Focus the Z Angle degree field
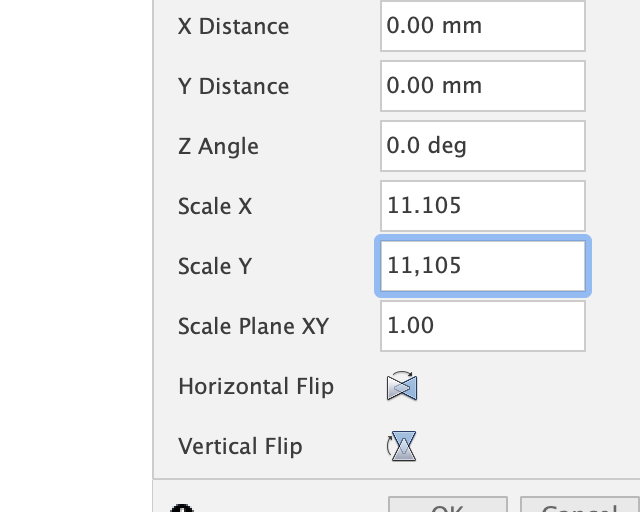 tap(482, 146)
